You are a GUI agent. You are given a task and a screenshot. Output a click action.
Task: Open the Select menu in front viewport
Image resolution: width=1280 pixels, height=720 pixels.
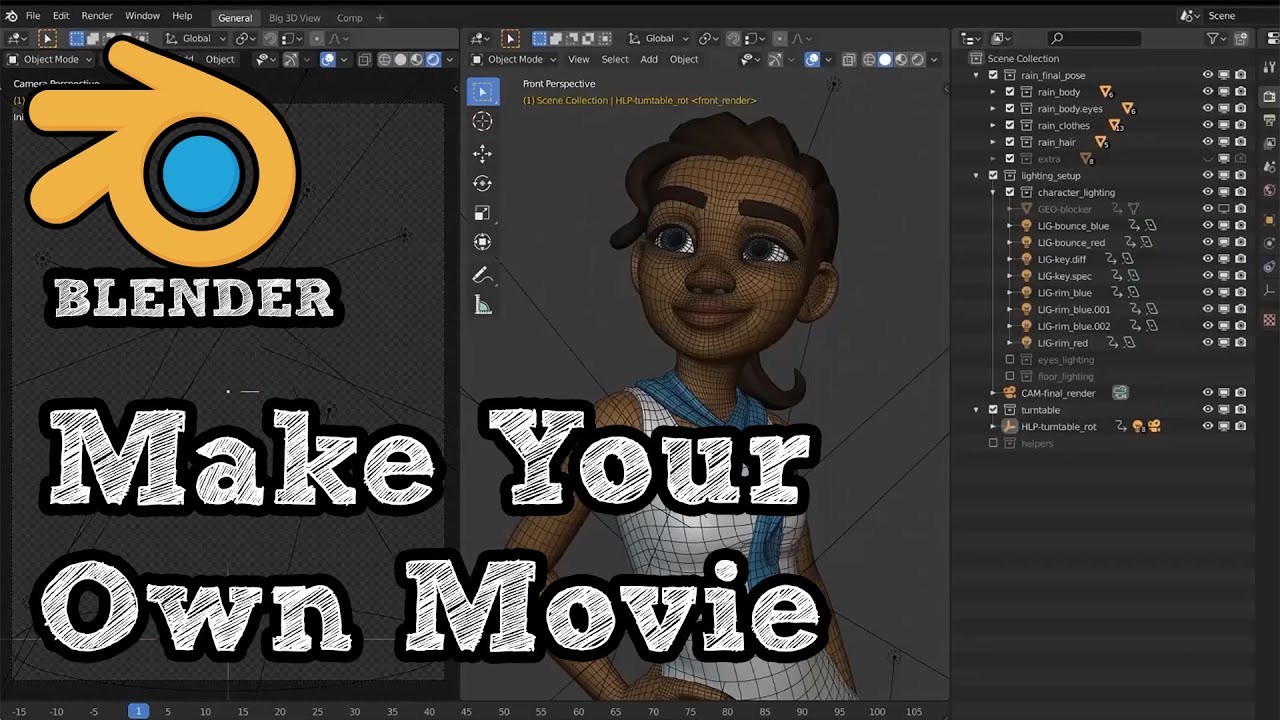(x=615, y=59)
